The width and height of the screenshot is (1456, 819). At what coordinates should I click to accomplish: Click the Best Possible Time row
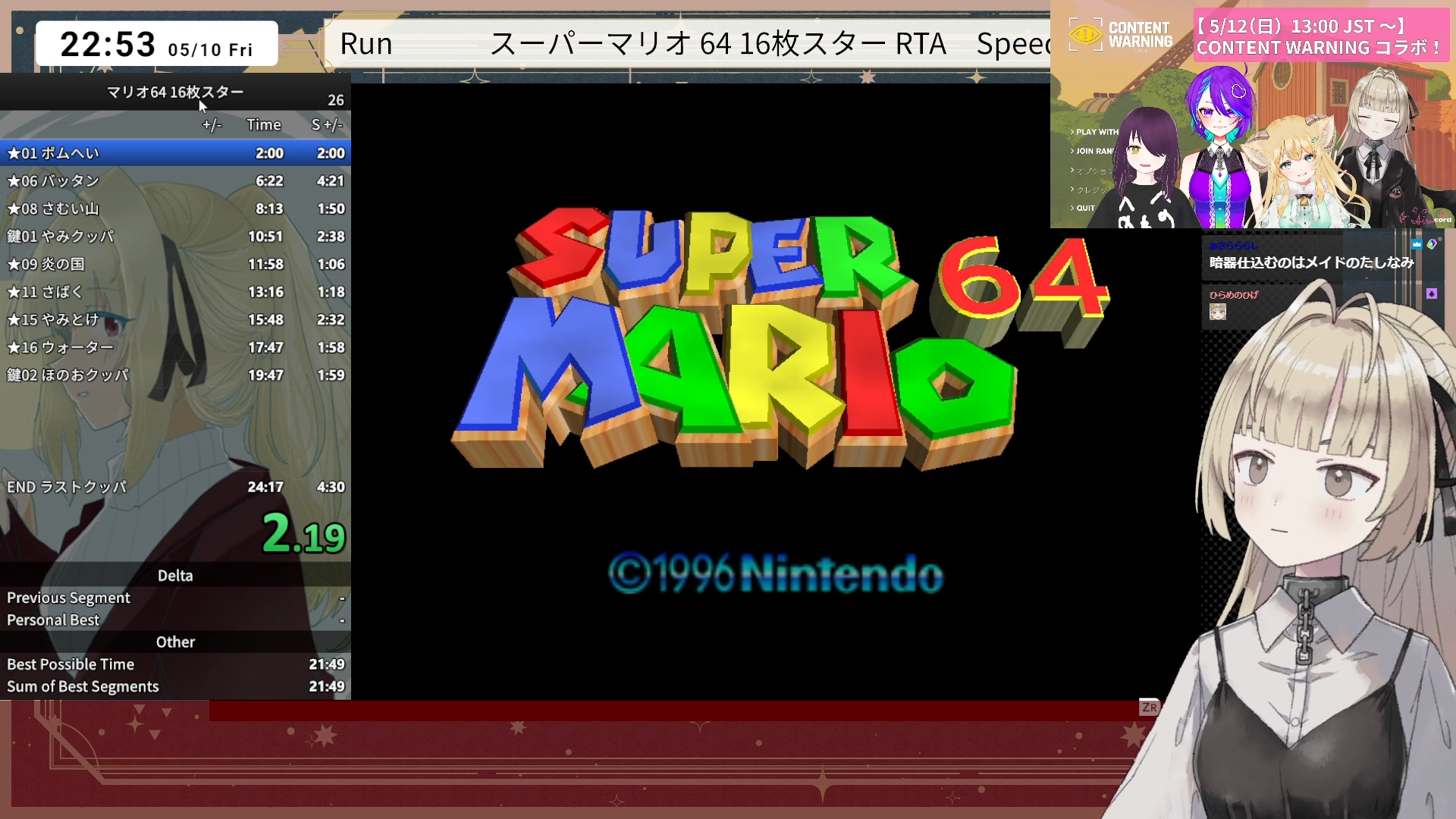[175, 664]
